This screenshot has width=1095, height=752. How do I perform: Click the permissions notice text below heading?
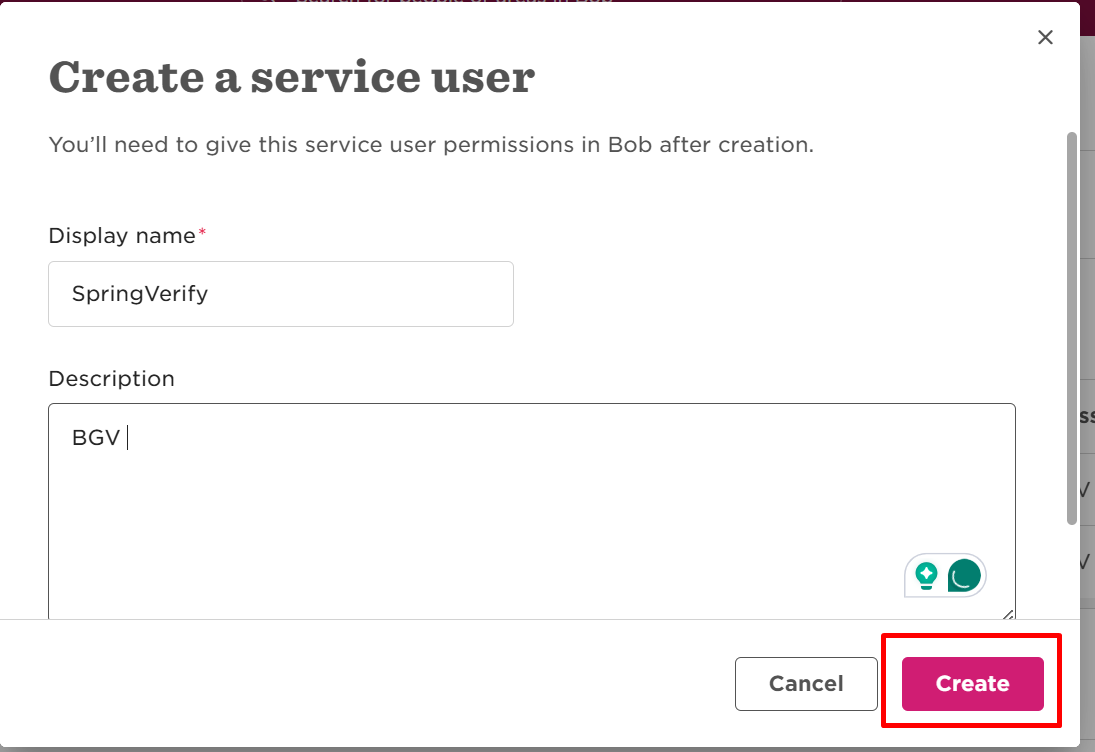click(x=431, y=145)
